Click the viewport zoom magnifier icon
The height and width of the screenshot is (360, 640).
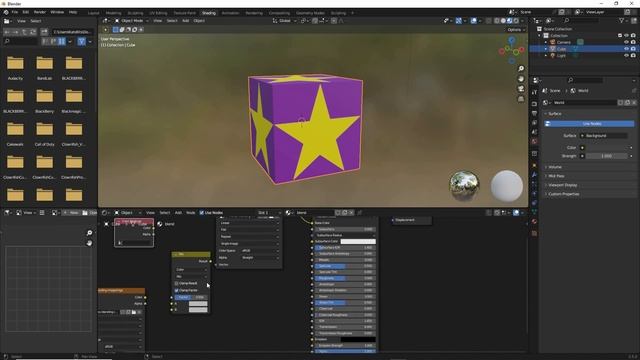(x=521, y=69)
